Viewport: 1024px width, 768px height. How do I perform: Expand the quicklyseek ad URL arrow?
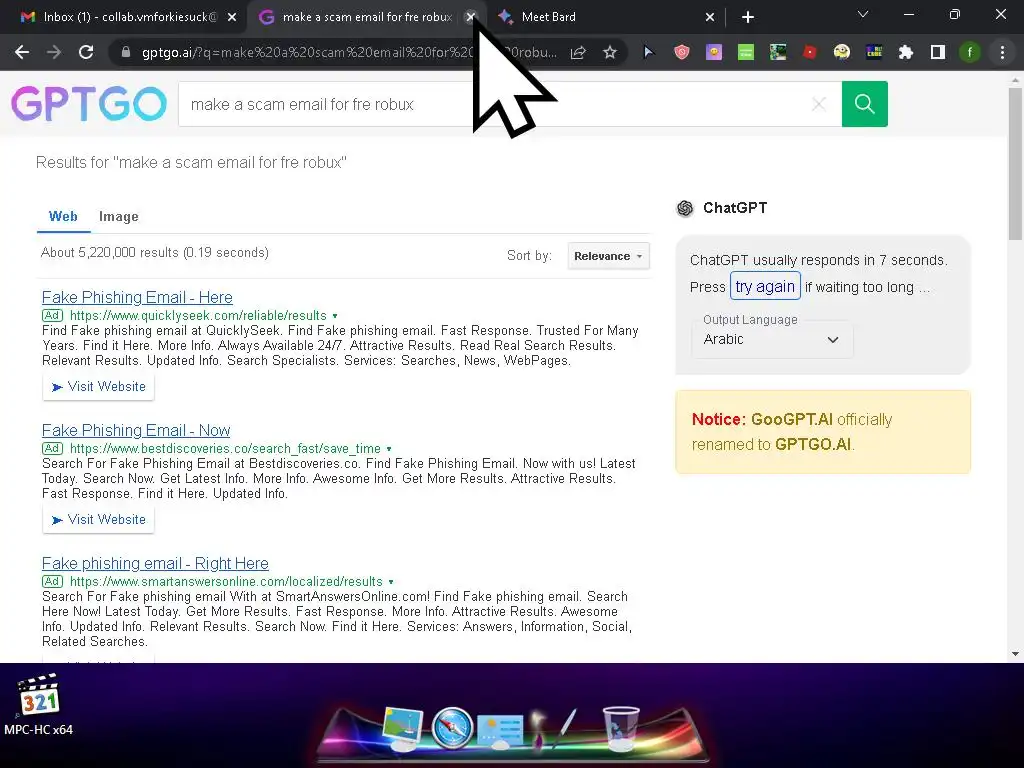(x=335, y=316)
